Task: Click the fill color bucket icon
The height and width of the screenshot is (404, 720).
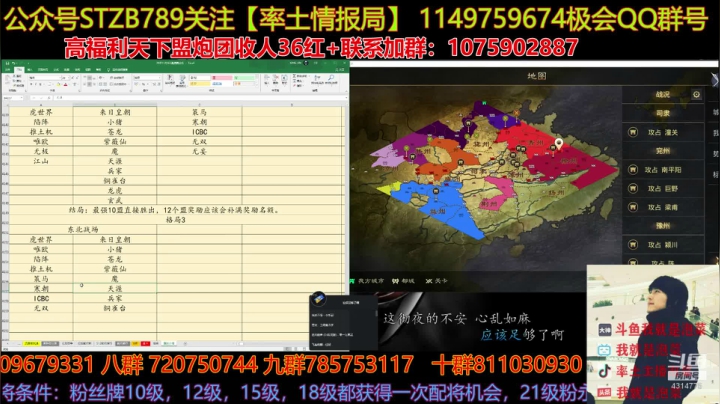Action: 58,84
